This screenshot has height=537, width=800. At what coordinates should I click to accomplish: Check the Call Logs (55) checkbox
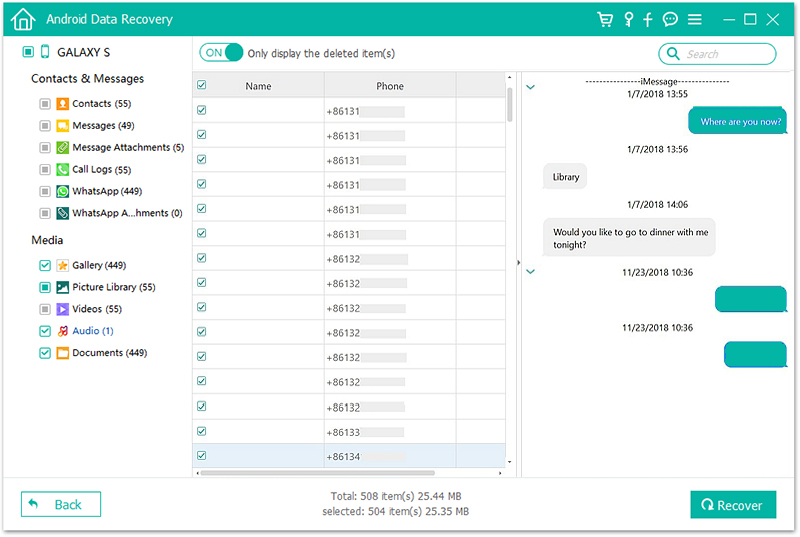tap(45, 170)
